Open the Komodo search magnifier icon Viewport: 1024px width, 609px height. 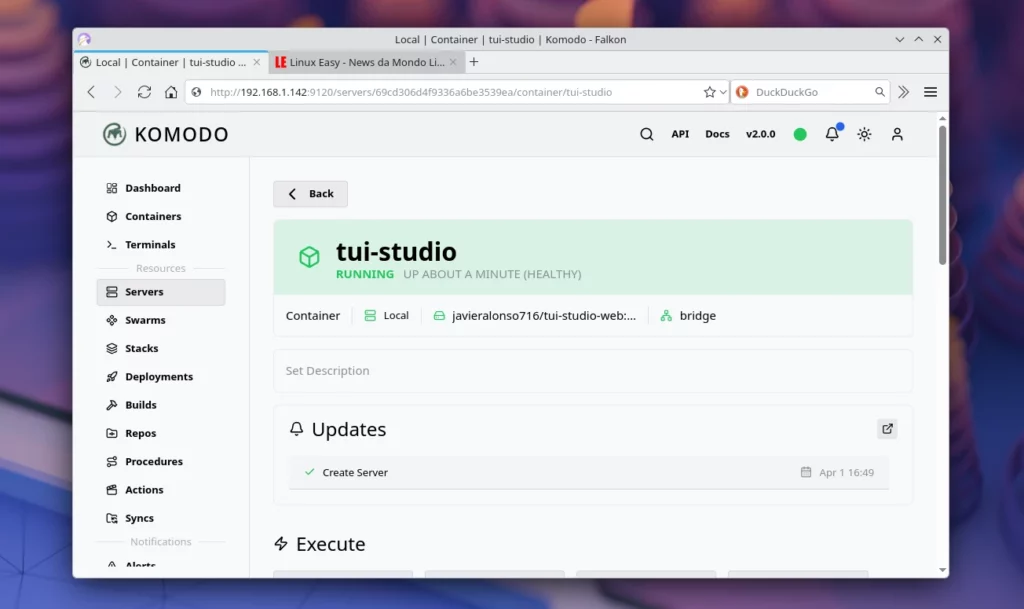coord(646,134)
